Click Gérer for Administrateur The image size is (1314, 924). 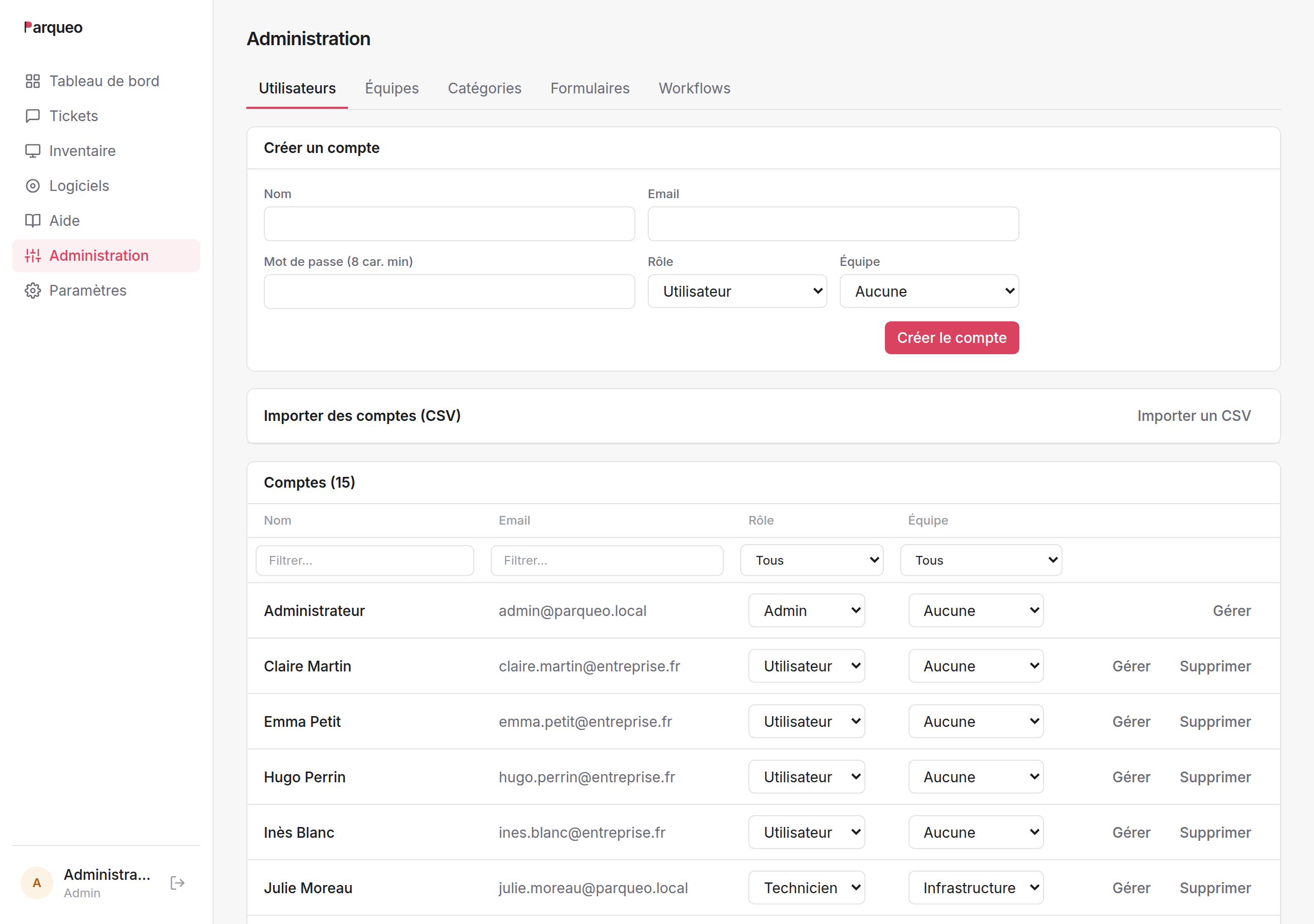coord(1231,611)
